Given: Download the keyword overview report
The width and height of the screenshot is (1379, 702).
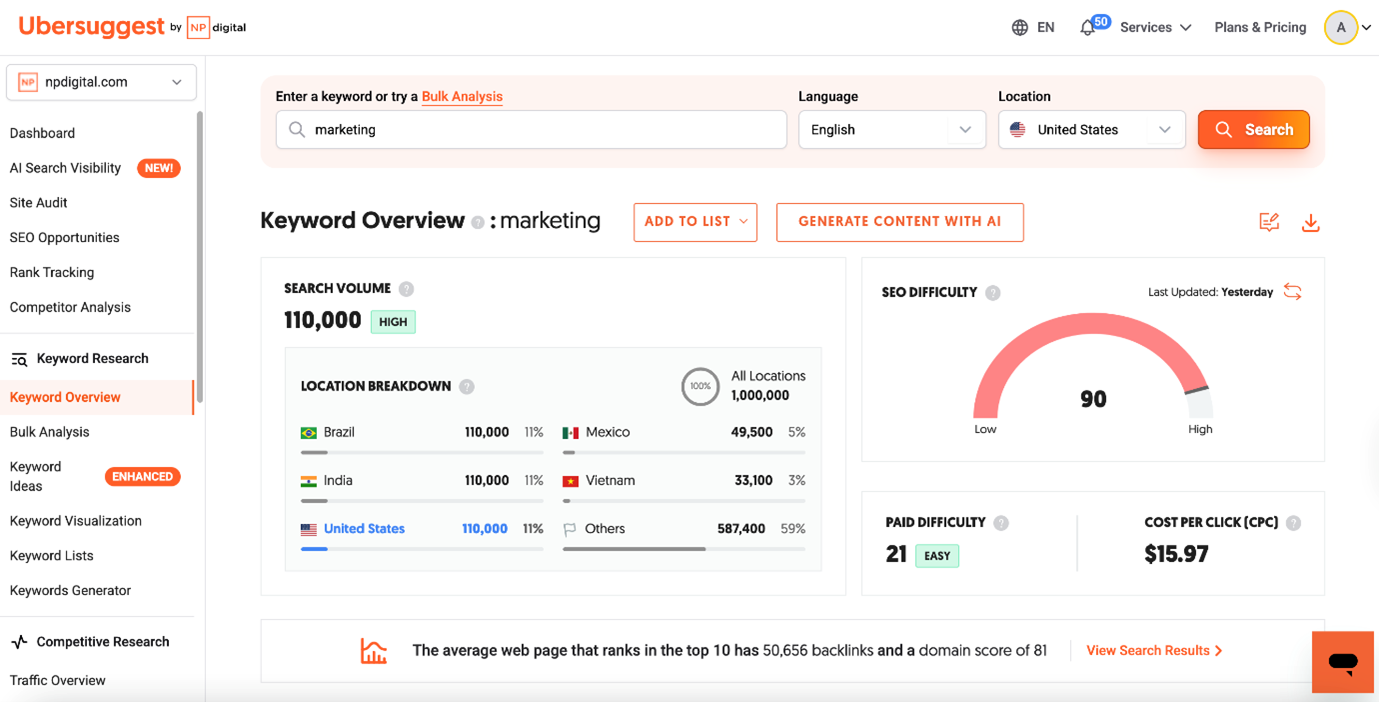Looking at the screenshot, I should pos(1310,222).
